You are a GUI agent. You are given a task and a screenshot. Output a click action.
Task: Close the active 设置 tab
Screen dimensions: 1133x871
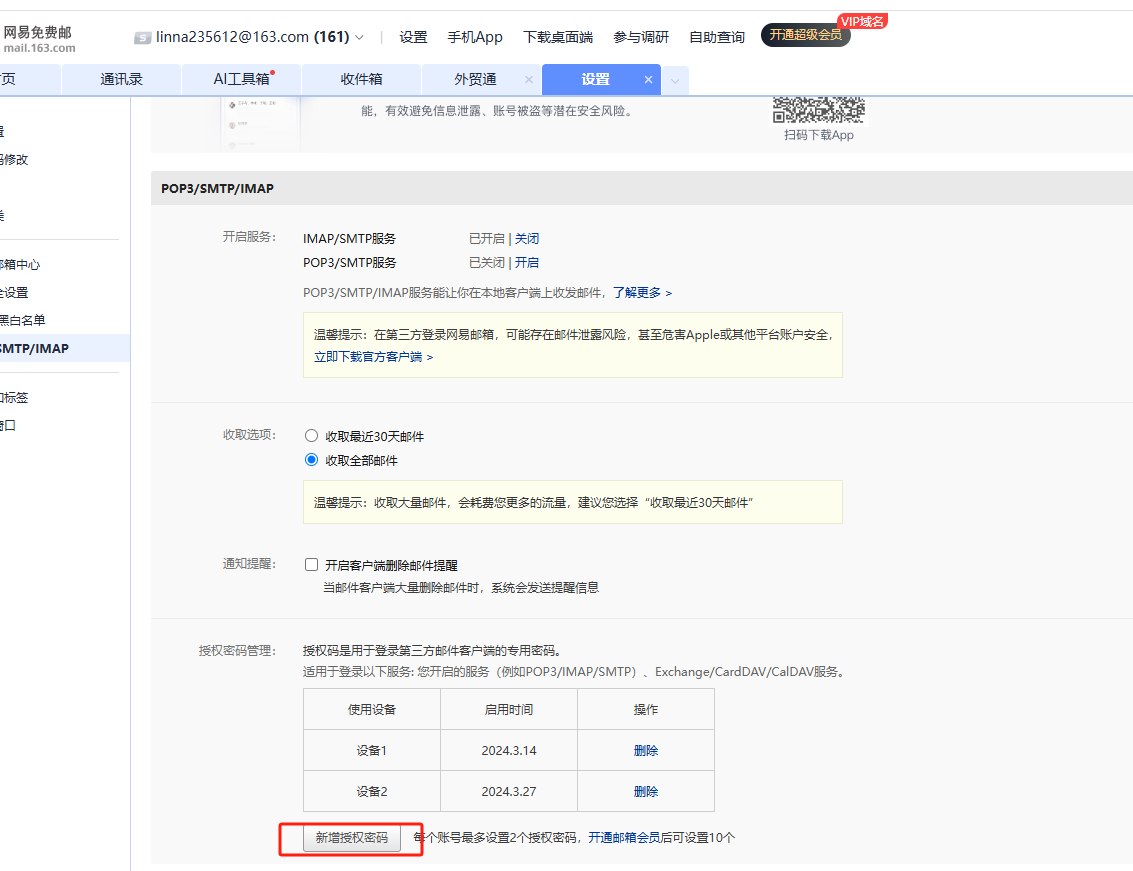648,80
